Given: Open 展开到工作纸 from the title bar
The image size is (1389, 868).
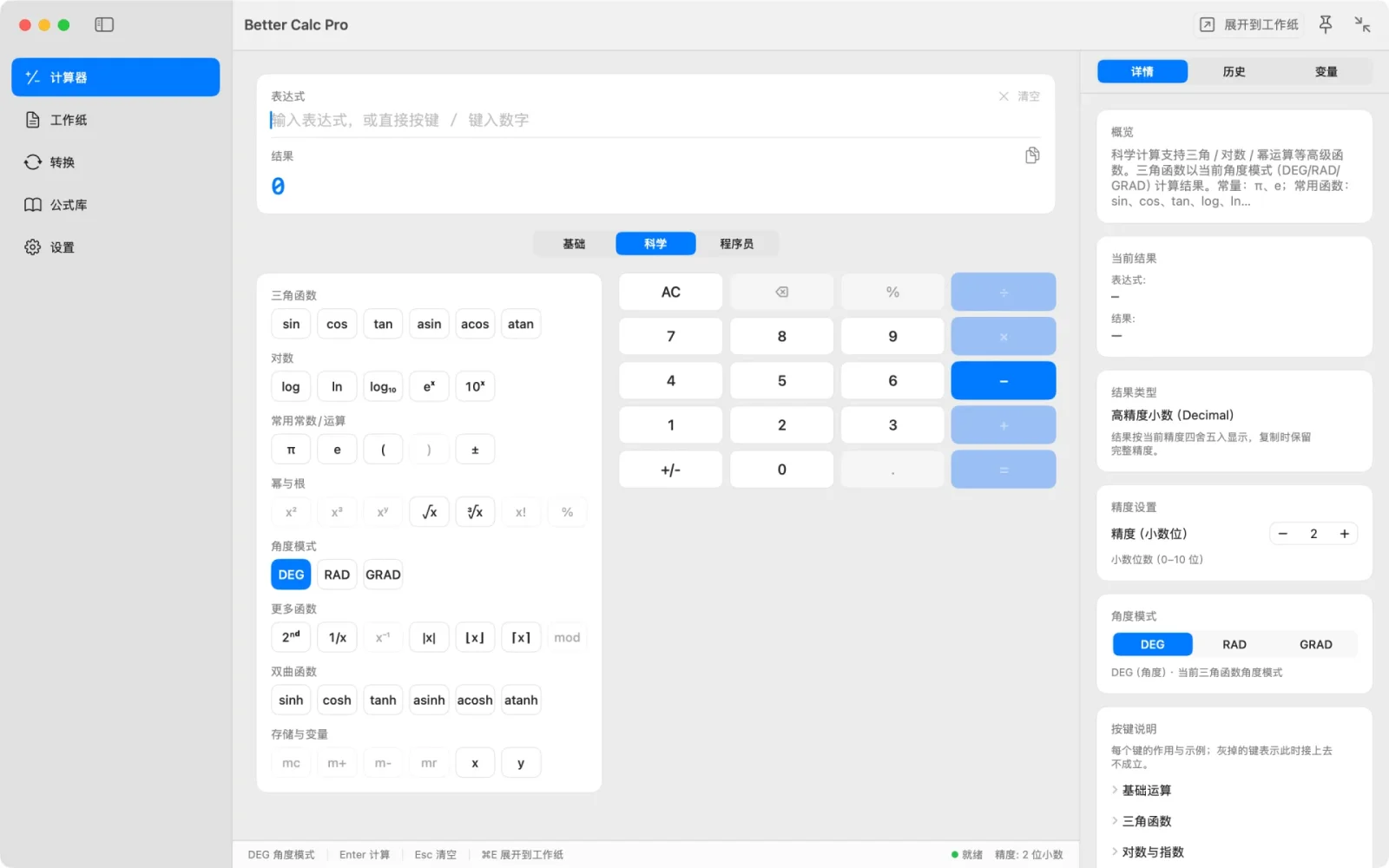Looking at the screenshot, I should pos(1249,24).
